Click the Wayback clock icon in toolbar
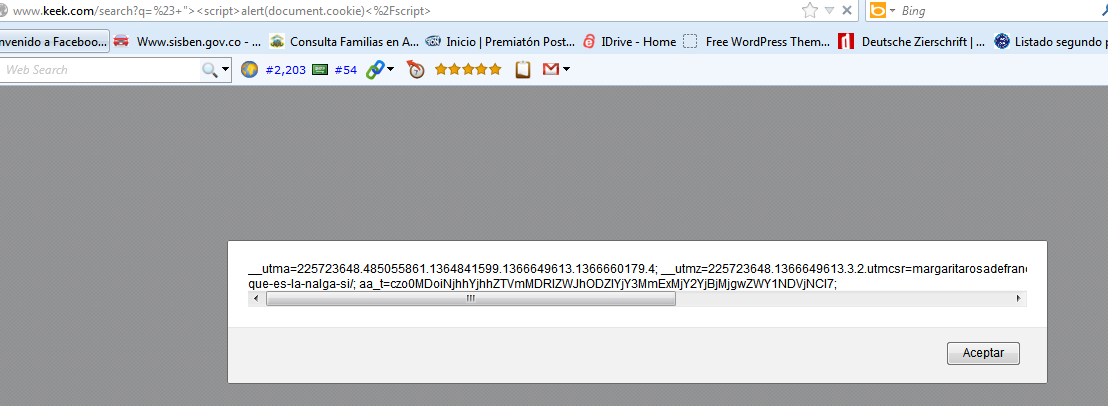 click(416, 69)
